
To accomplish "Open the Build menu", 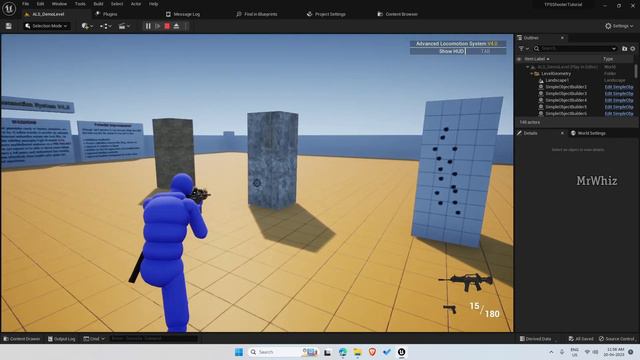I will [98, 4].
